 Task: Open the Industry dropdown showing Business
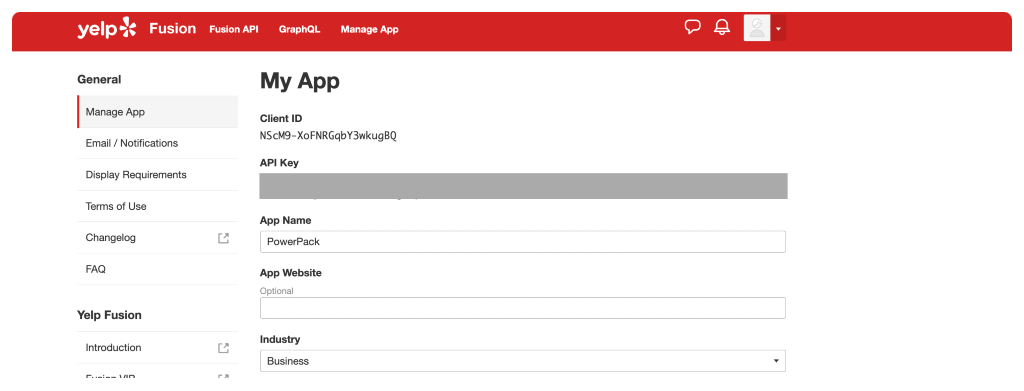[522, 361]
